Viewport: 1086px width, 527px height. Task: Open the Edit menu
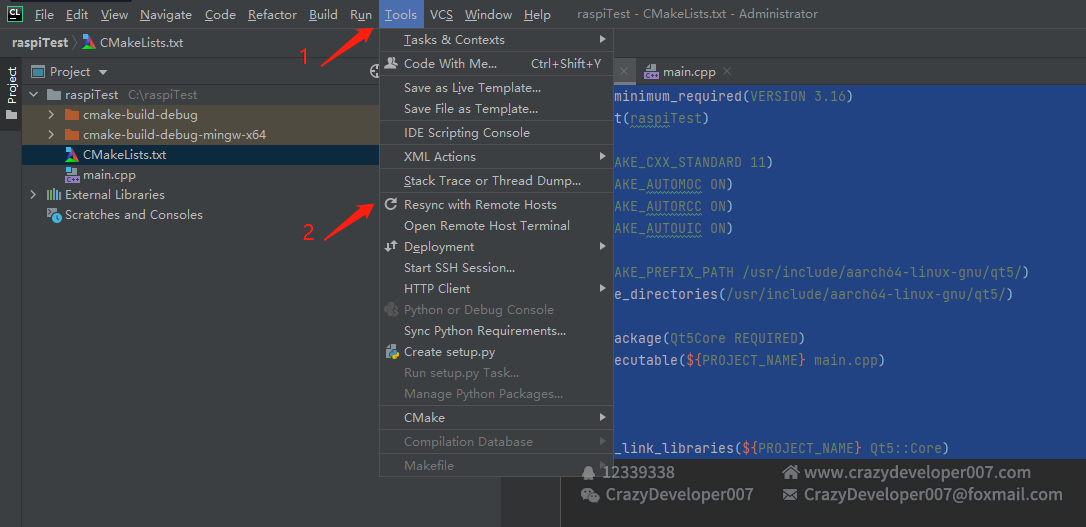(77, 15)
